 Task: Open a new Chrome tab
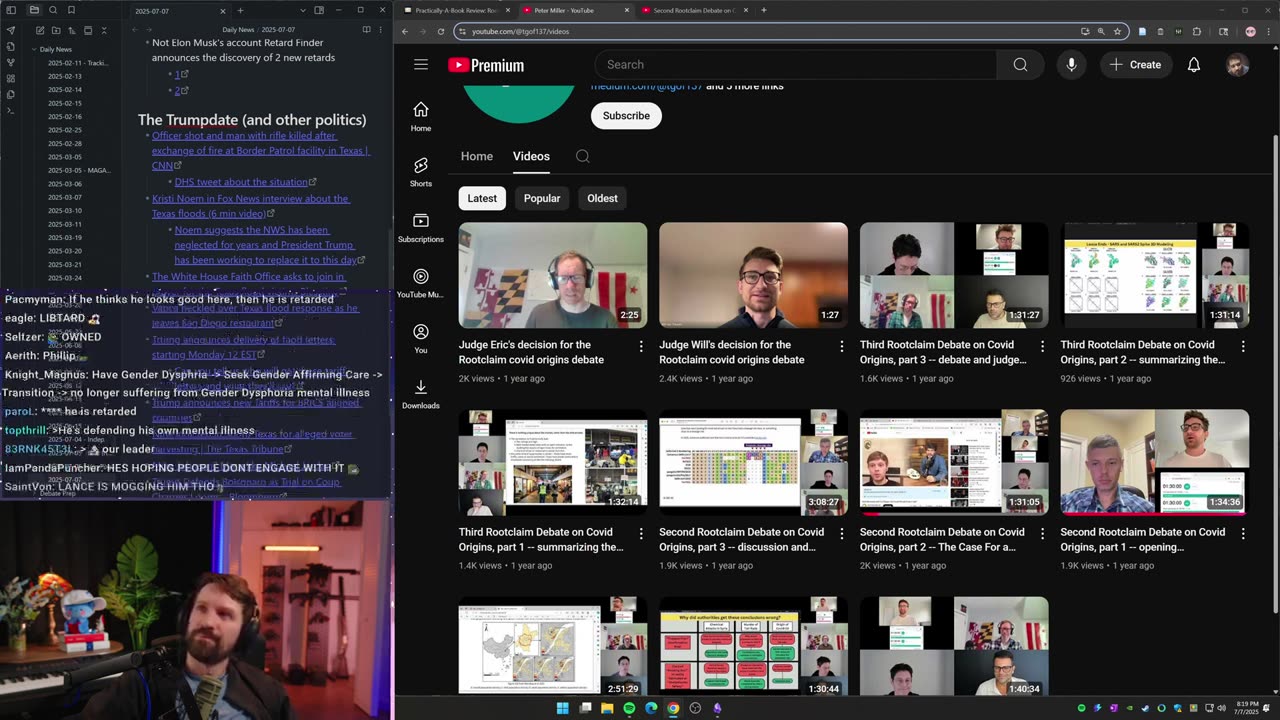point(764,10)
